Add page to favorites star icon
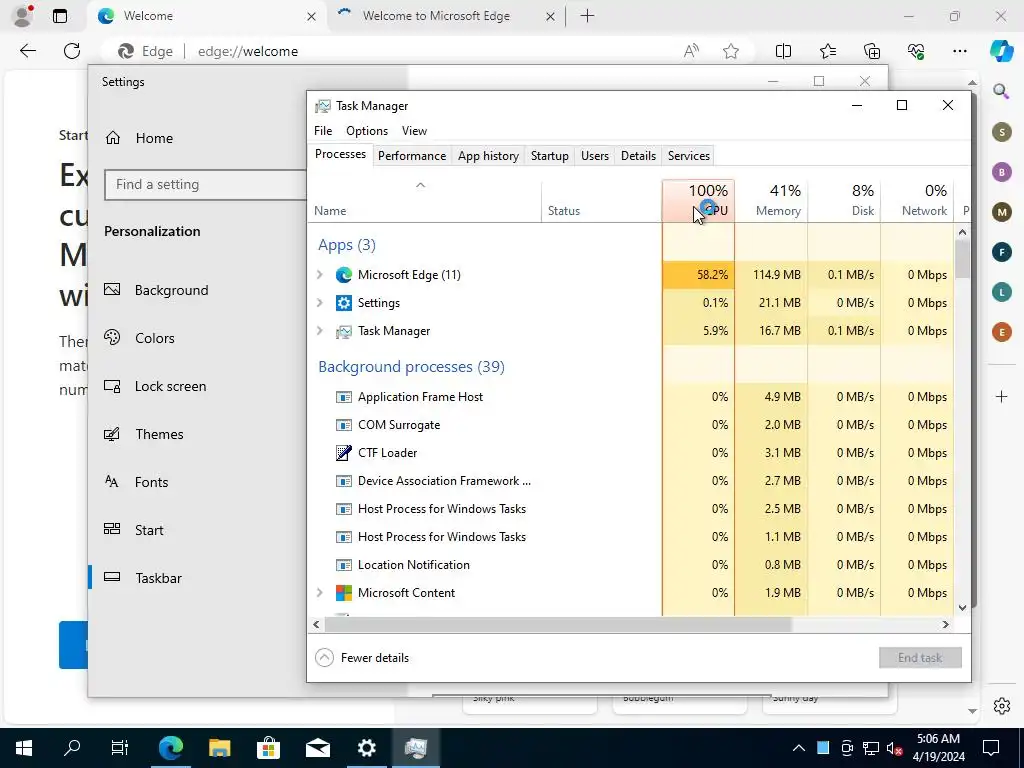The width and height of the screenshot is (1024, 768). (x=731, y=51)
